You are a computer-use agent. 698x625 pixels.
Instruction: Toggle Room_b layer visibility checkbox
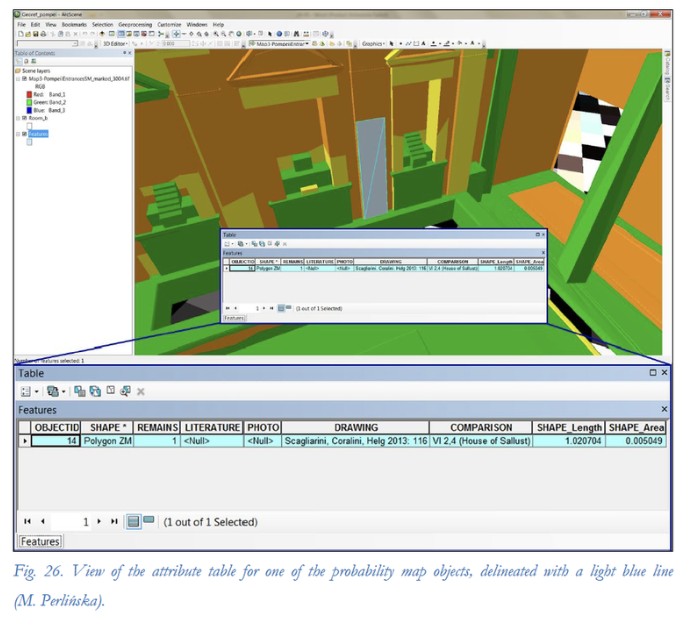point(24,117)
